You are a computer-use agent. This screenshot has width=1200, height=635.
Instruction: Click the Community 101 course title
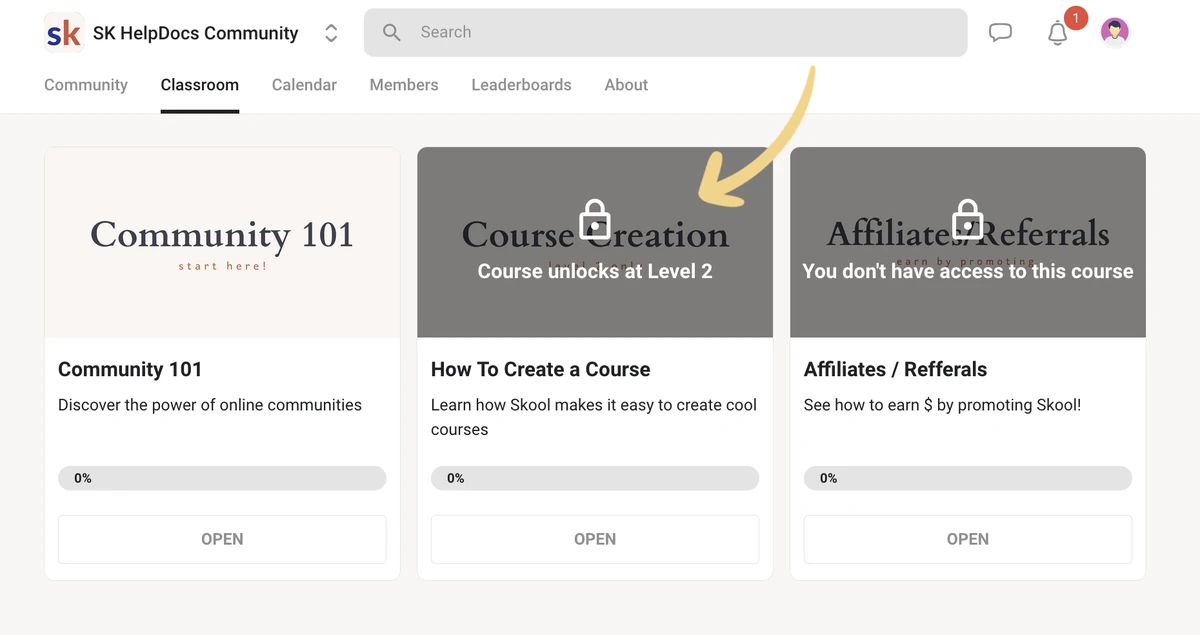click(x=130, y=369)
